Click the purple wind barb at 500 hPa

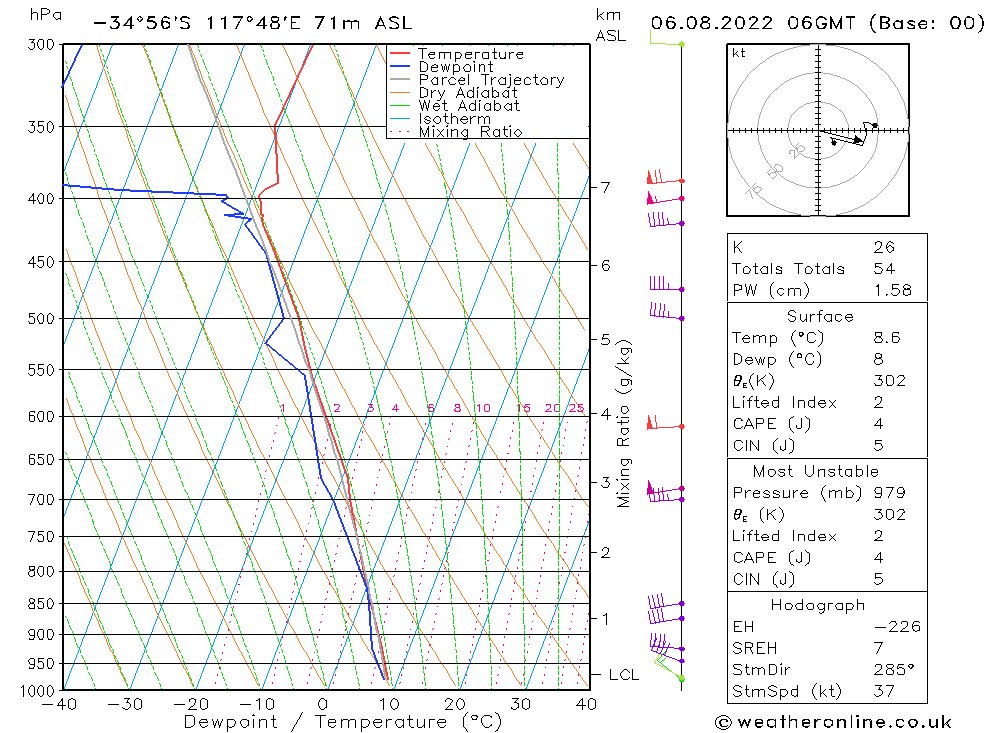pos(666,312)
